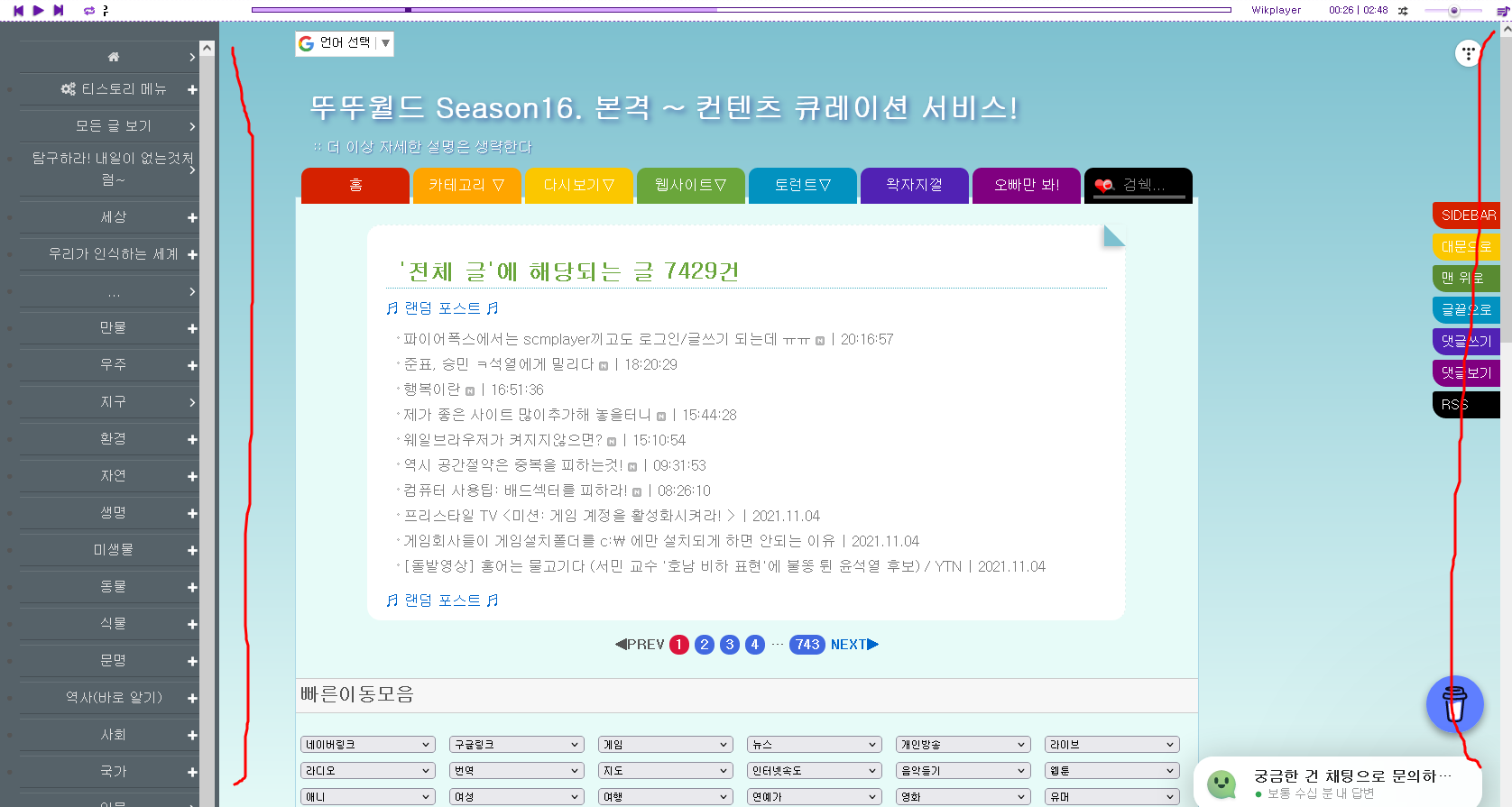Skip to previous track in Wikplayer

[18, 10]
